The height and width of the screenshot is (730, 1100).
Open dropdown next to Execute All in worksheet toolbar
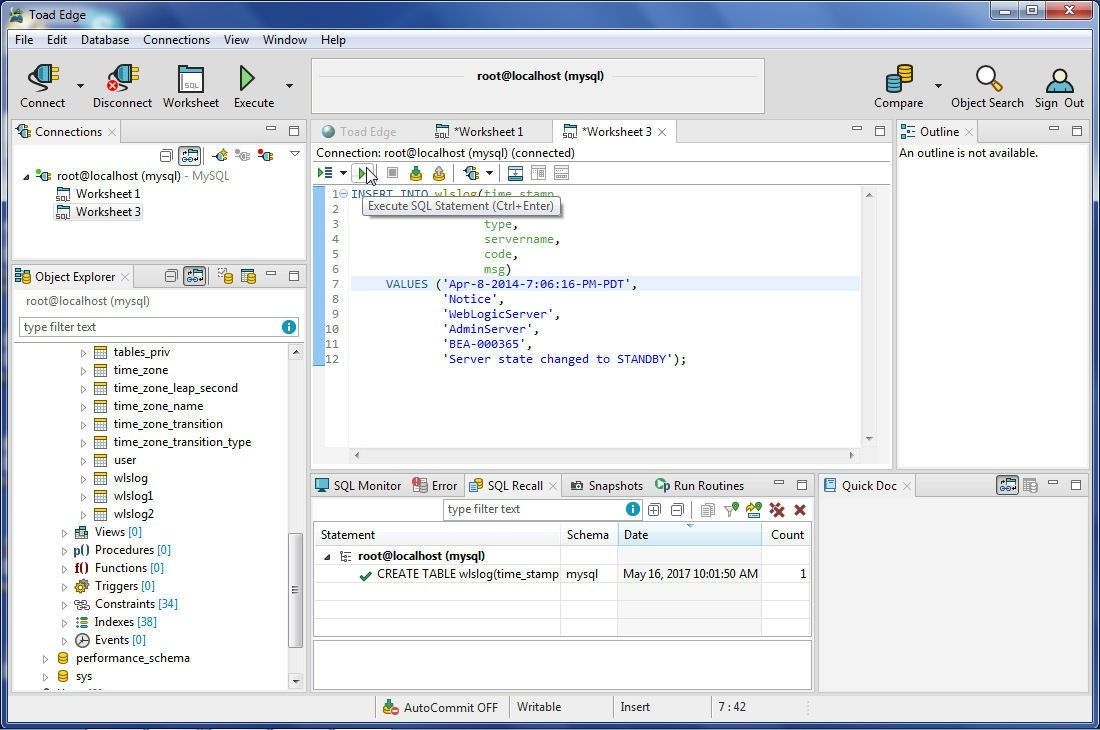(343, 173)
